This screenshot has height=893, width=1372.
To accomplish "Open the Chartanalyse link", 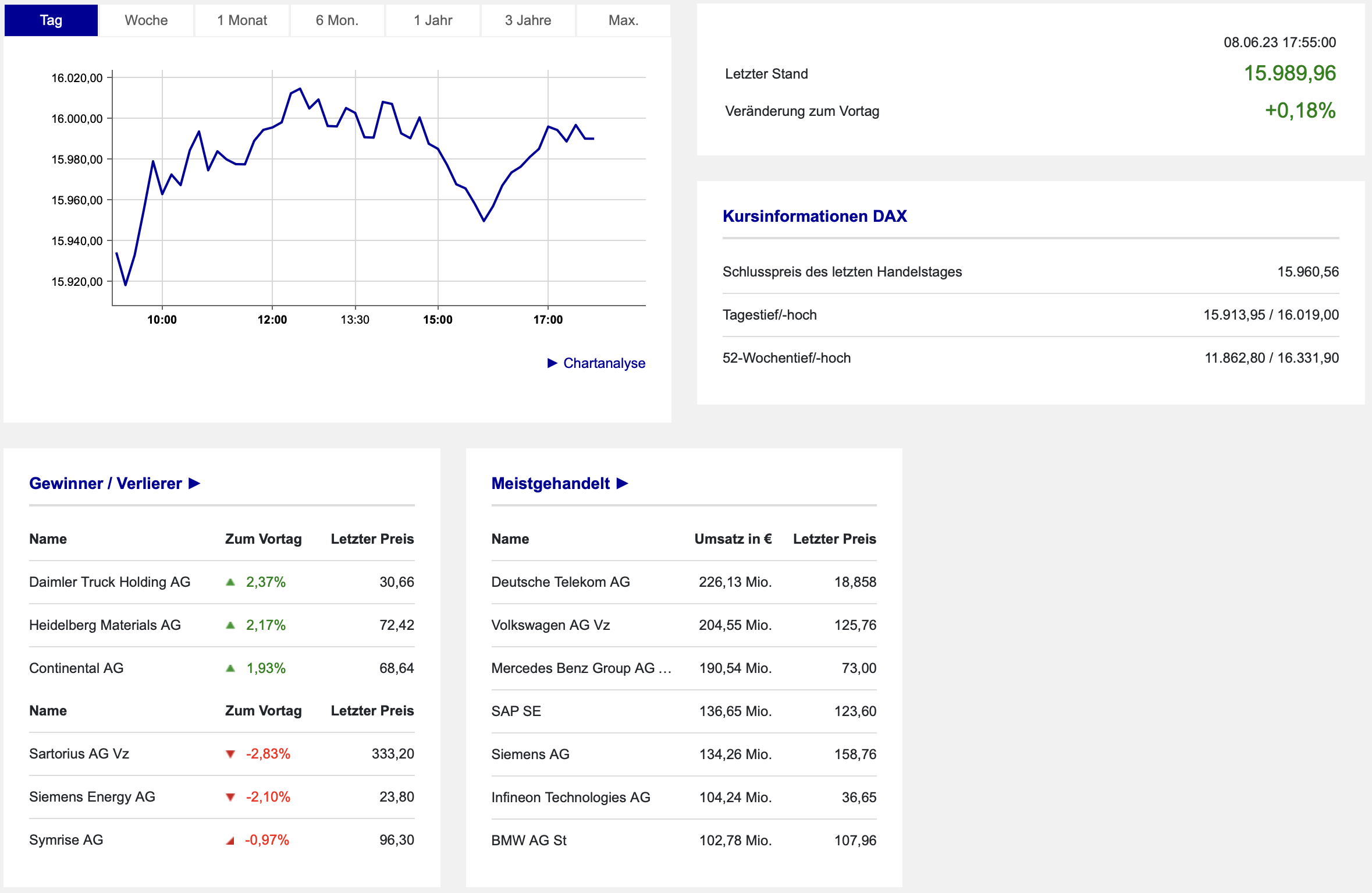I will point(604,363).
